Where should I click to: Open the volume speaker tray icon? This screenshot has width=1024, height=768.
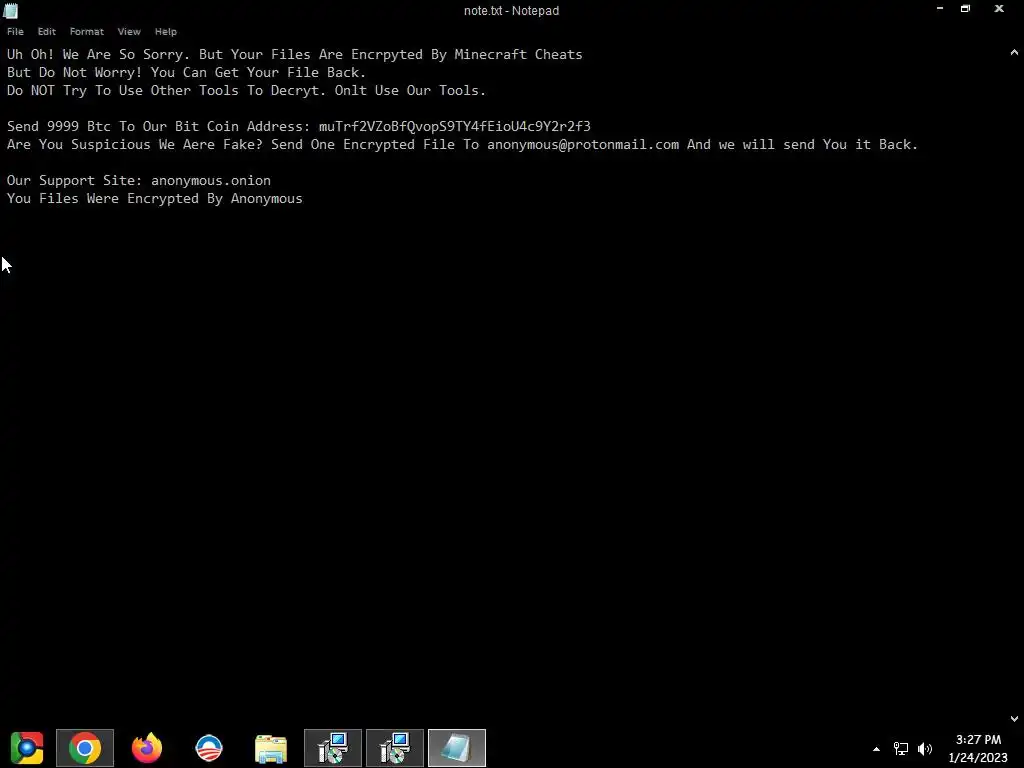coord(925,749)
